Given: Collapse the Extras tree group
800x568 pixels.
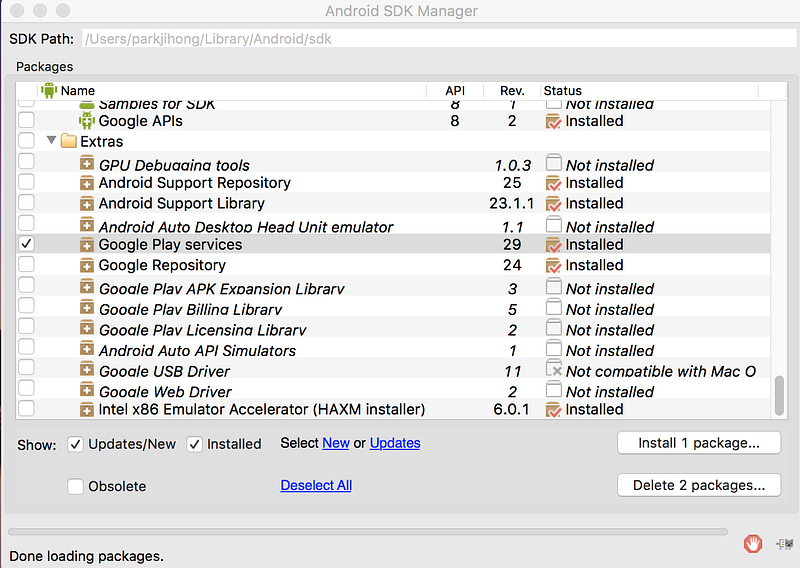Looking at the screenshot, I should click(51, 140).
